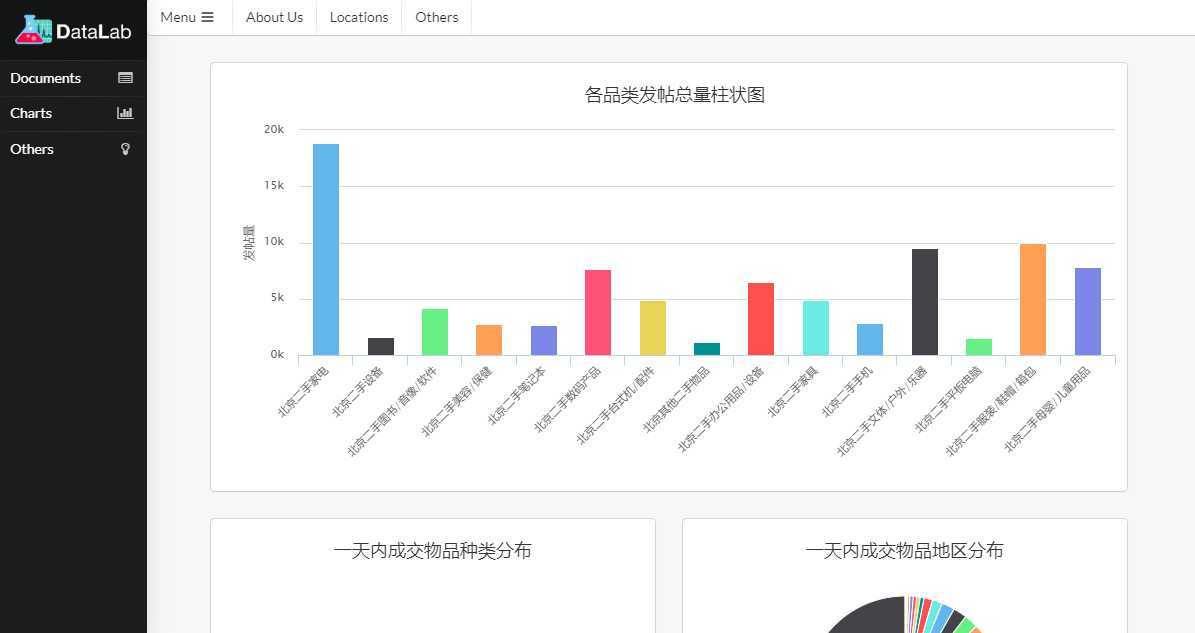Click the 北京二手美容/保健 bar
Image resolution: width=1195 pixels, height=633 pixels.
[x=489, y=340]
